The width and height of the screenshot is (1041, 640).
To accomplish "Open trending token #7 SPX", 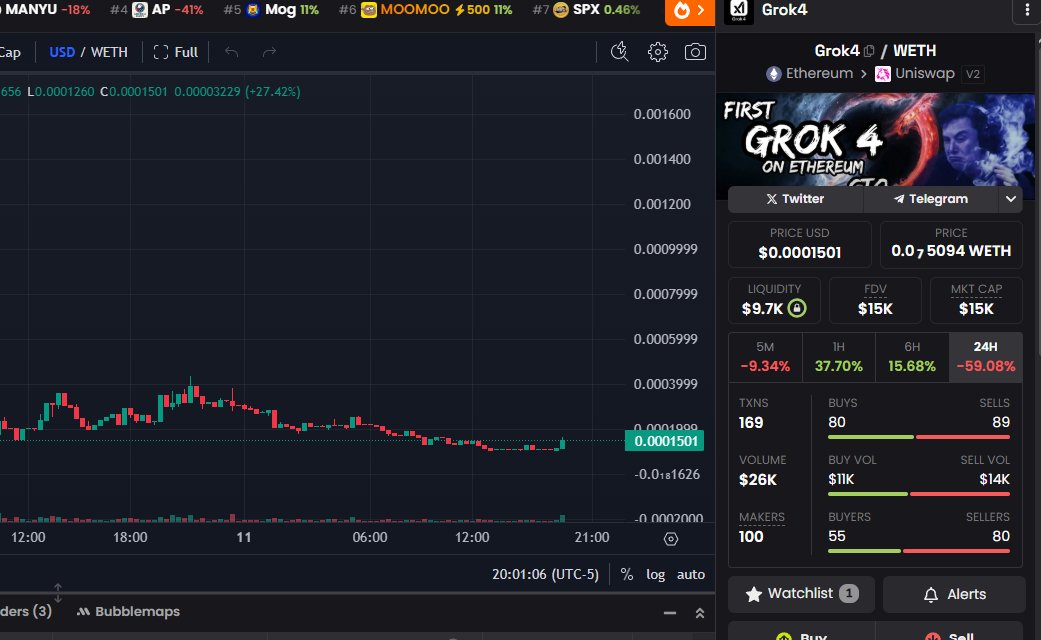I will point(586,10).
